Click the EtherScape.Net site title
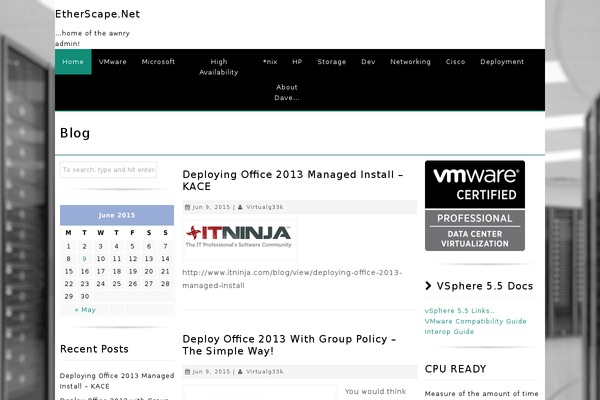 [98, 14]
